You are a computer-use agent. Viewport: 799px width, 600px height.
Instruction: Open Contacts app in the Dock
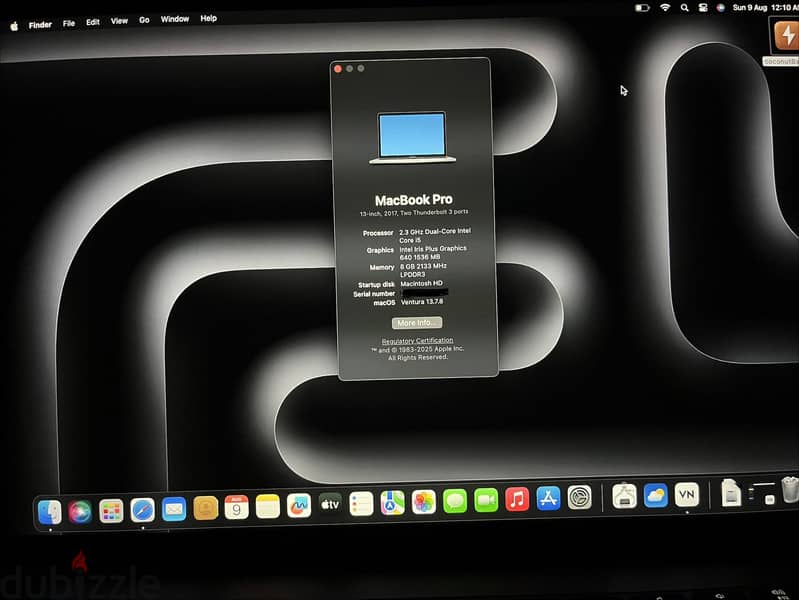tap(206, 508)
